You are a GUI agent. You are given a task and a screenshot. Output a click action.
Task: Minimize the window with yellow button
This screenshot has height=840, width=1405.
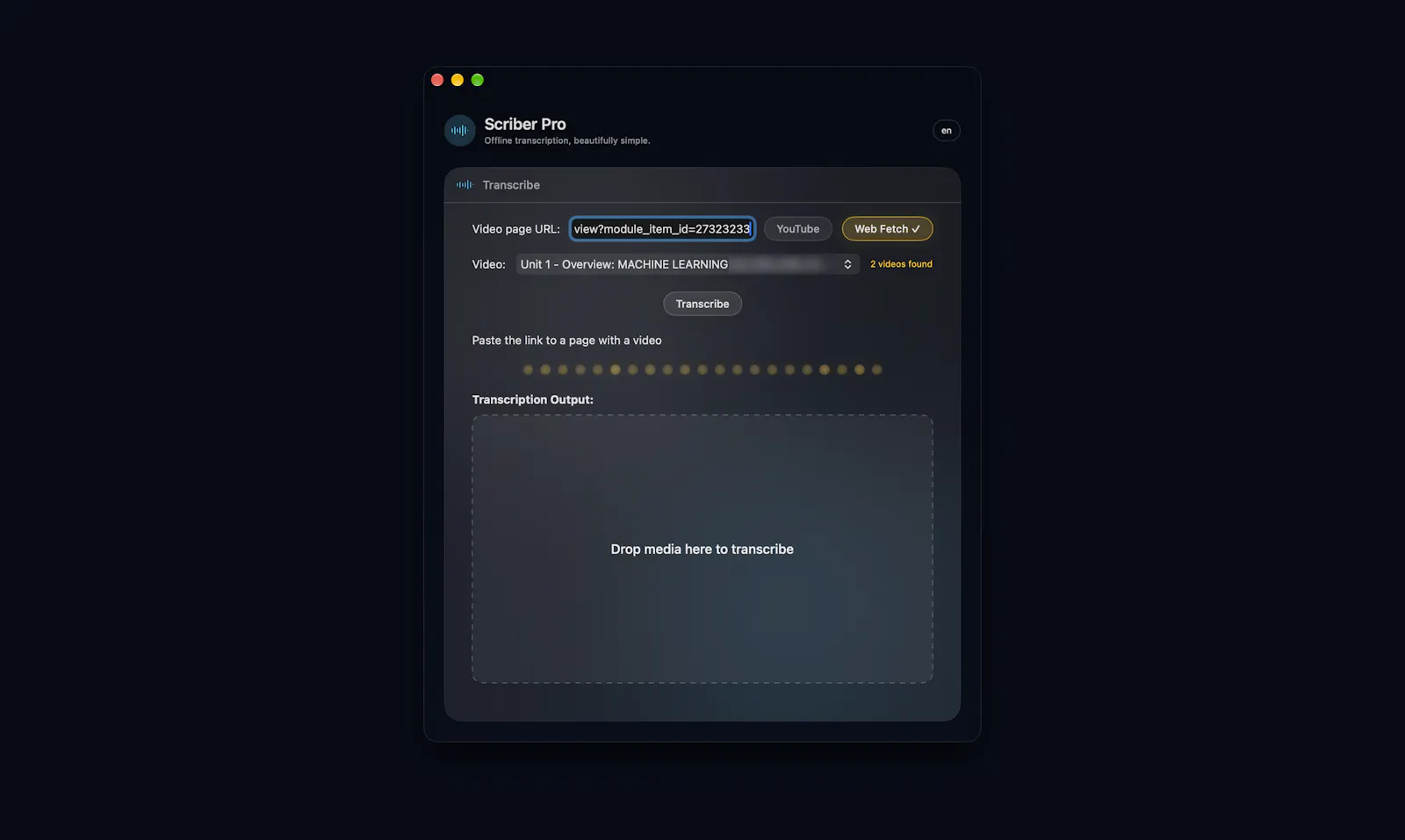[x=458, y=80]
